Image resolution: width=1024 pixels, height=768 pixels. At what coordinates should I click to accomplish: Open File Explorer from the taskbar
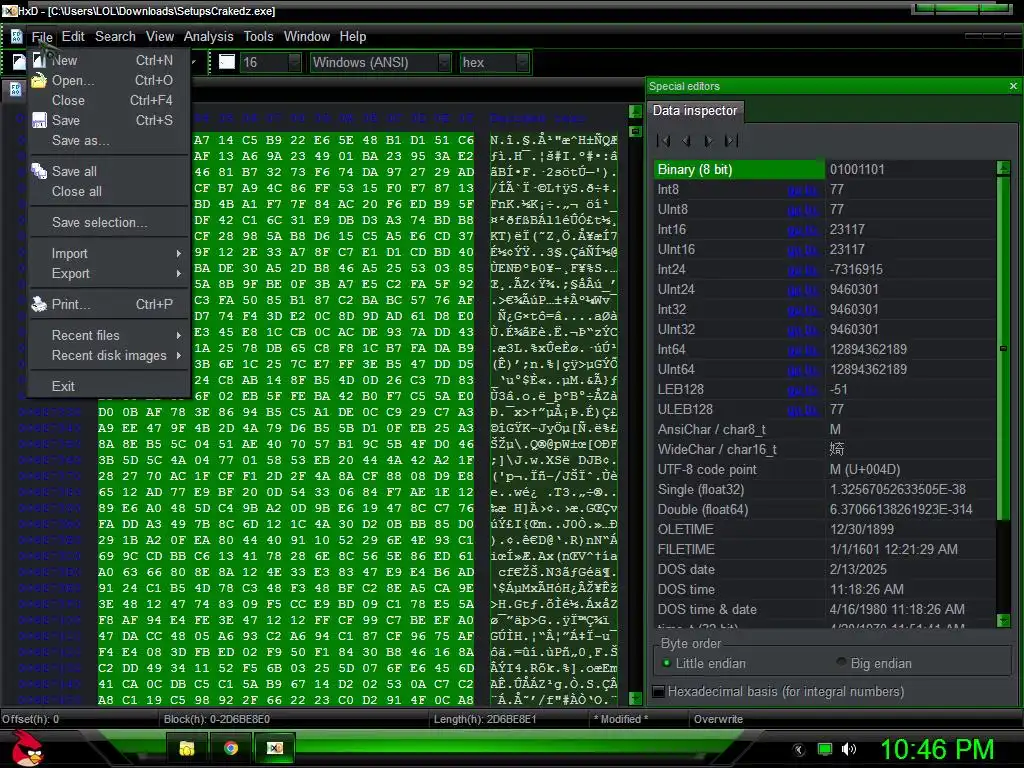click(x=187, y=748)
